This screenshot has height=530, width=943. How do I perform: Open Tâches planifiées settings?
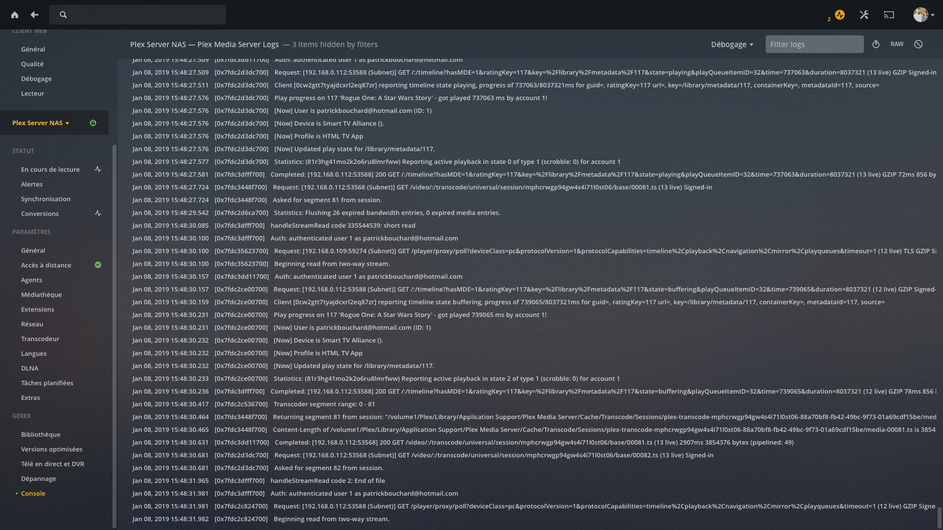pos(47,383)
